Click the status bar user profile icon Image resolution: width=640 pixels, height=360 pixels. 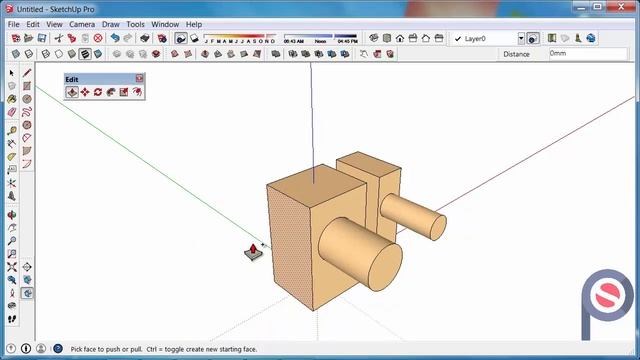click(x=41, y=349)
